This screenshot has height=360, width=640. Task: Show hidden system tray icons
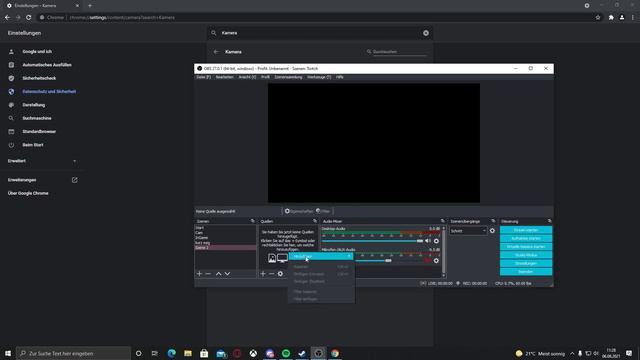[572, 353]
